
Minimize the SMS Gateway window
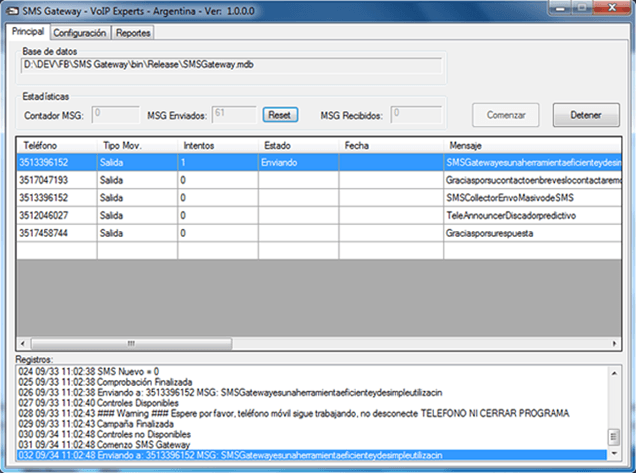561,8
